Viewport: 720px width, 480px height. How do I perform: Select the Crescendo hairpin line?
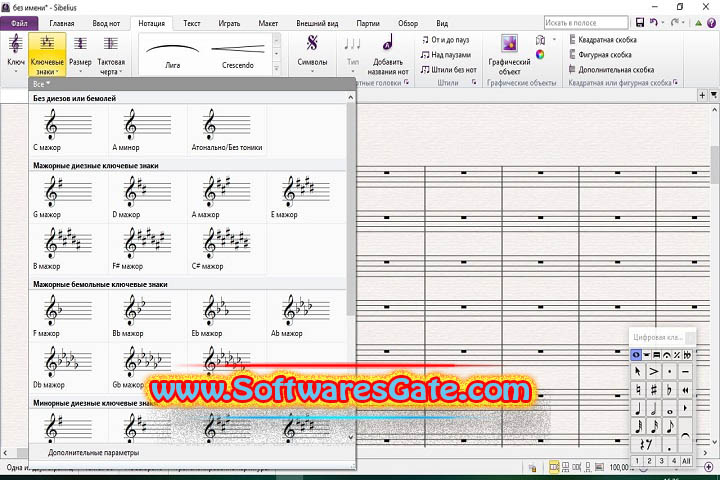click(x=237, y=54)
